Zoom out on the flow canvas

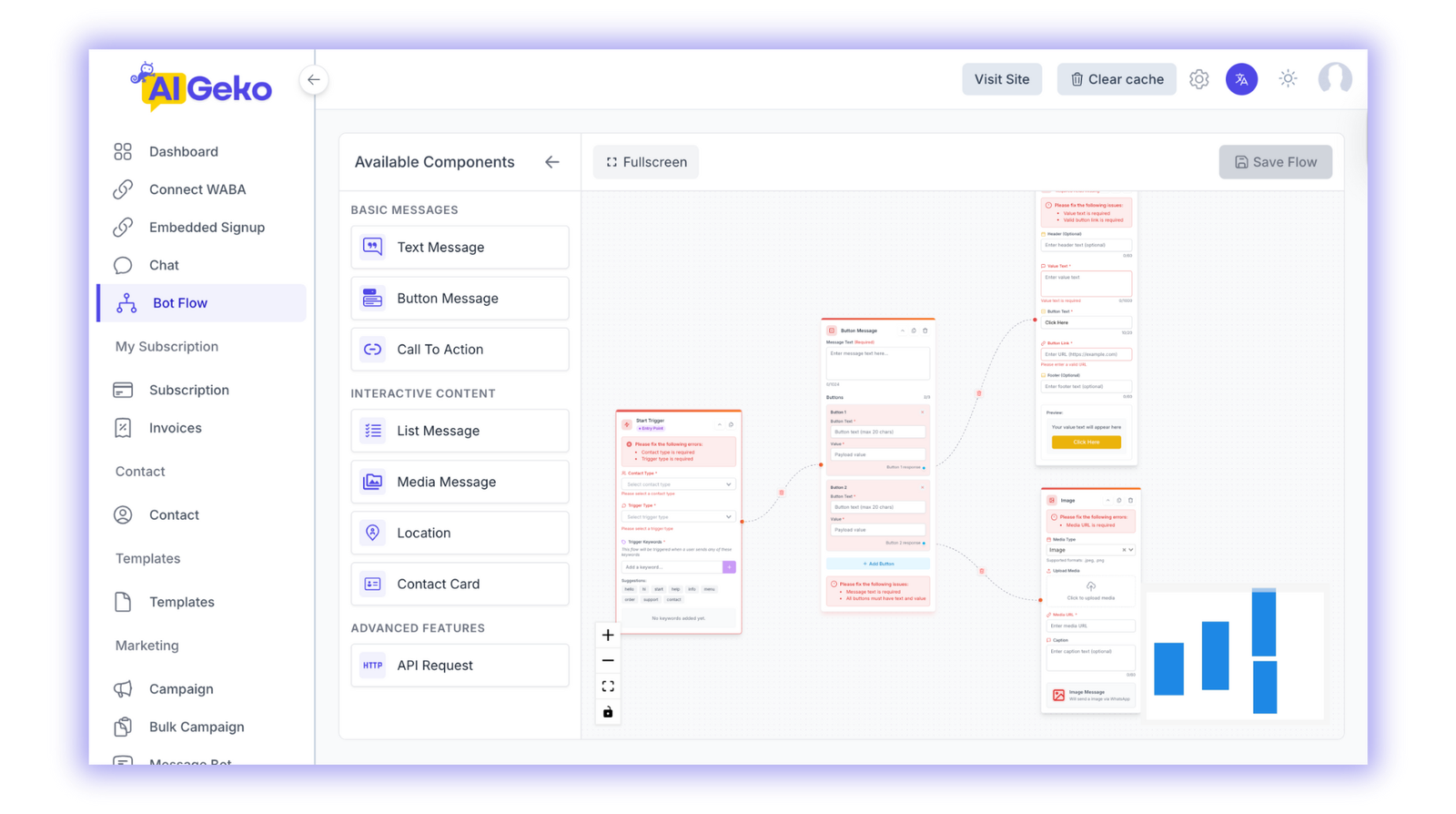click(608, 660)
